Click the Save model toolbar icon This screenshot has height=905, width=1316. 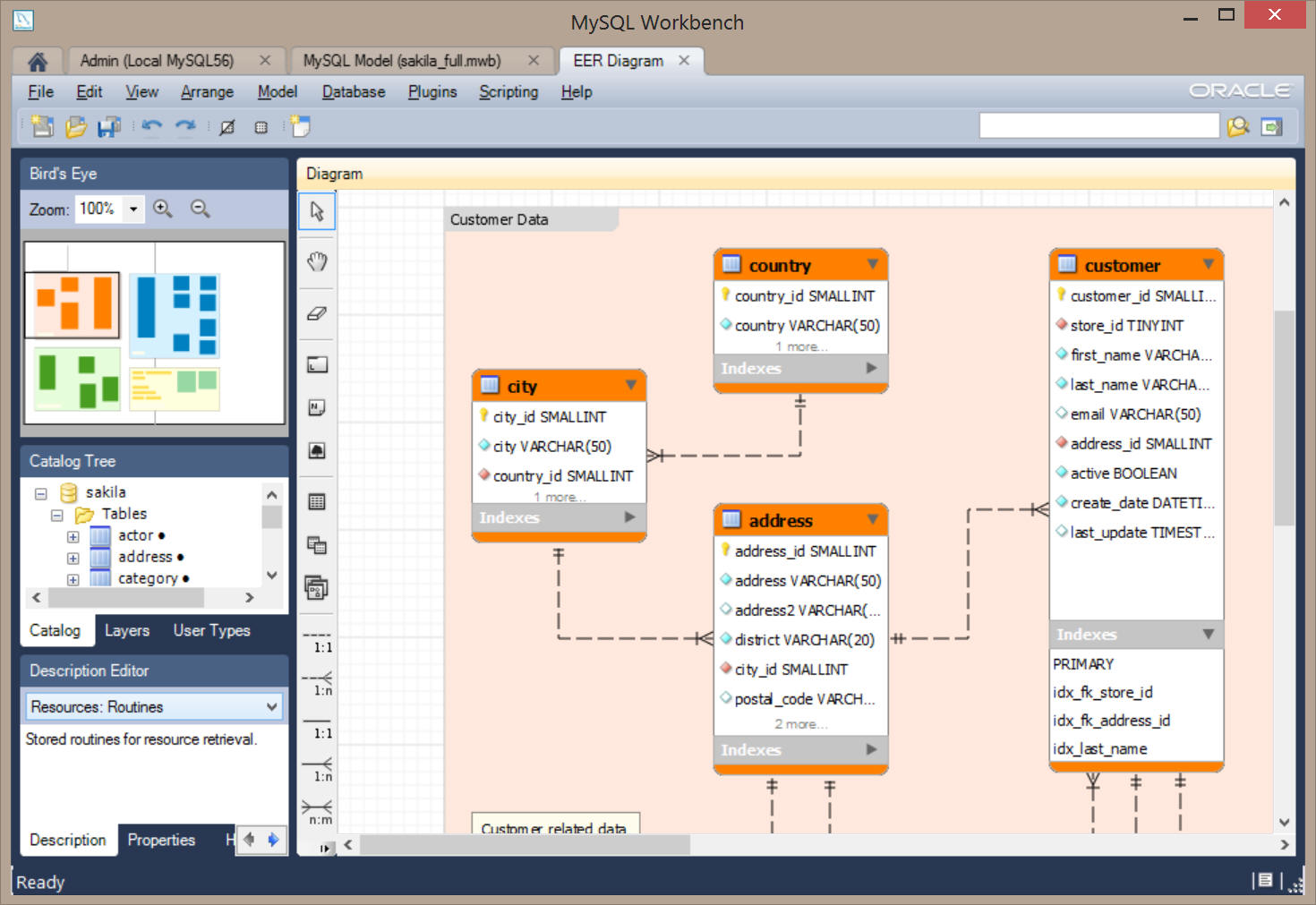[x=109, y=127]
